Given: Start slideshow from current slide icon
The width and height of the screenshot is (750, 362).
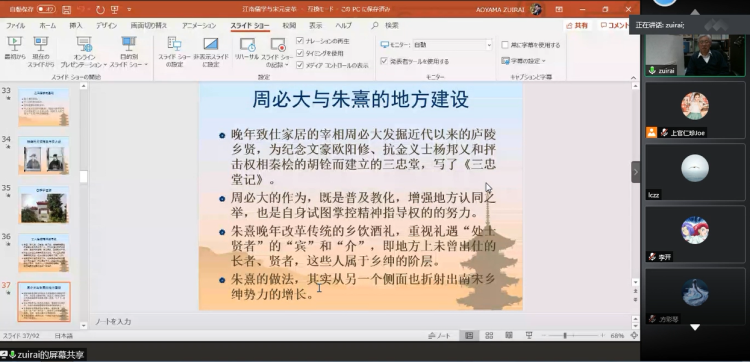Looking at the screenshot, I should (x=41, y=44).
